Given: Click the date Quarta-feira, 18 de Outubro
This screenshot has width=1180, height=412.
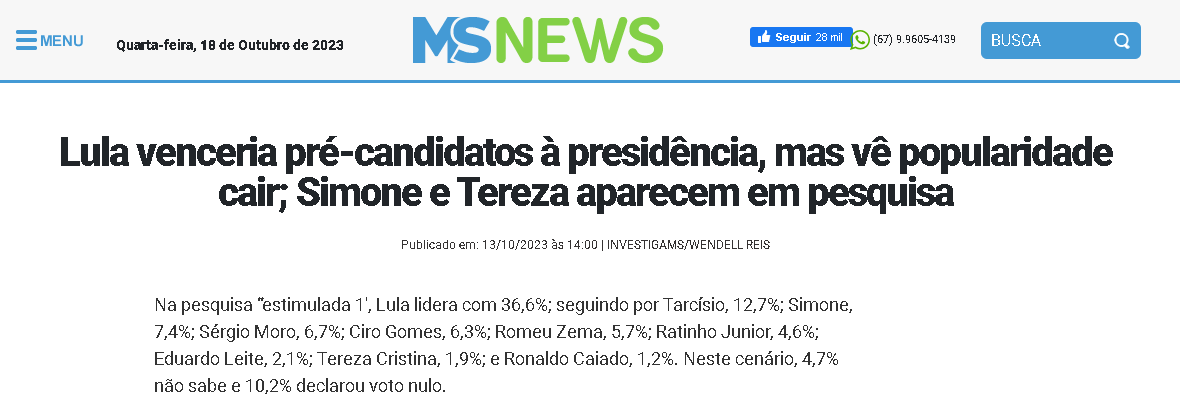Looking at the screenshot, I should pos(230,45).
